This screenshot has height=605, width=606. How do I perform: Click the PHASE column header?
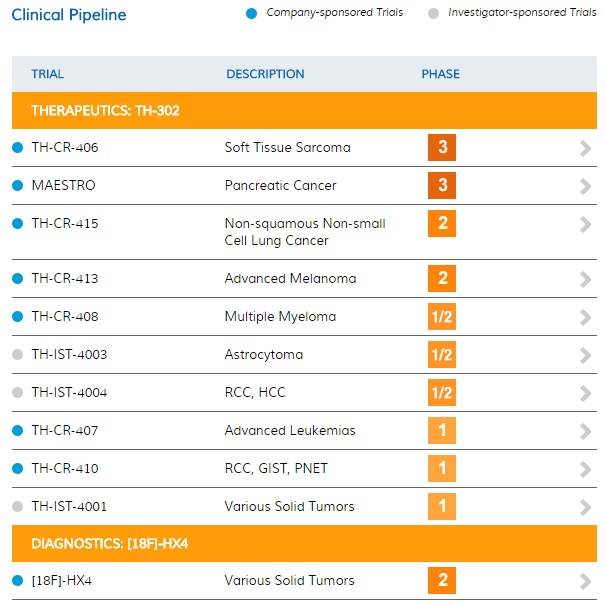[x=441, y=74]
